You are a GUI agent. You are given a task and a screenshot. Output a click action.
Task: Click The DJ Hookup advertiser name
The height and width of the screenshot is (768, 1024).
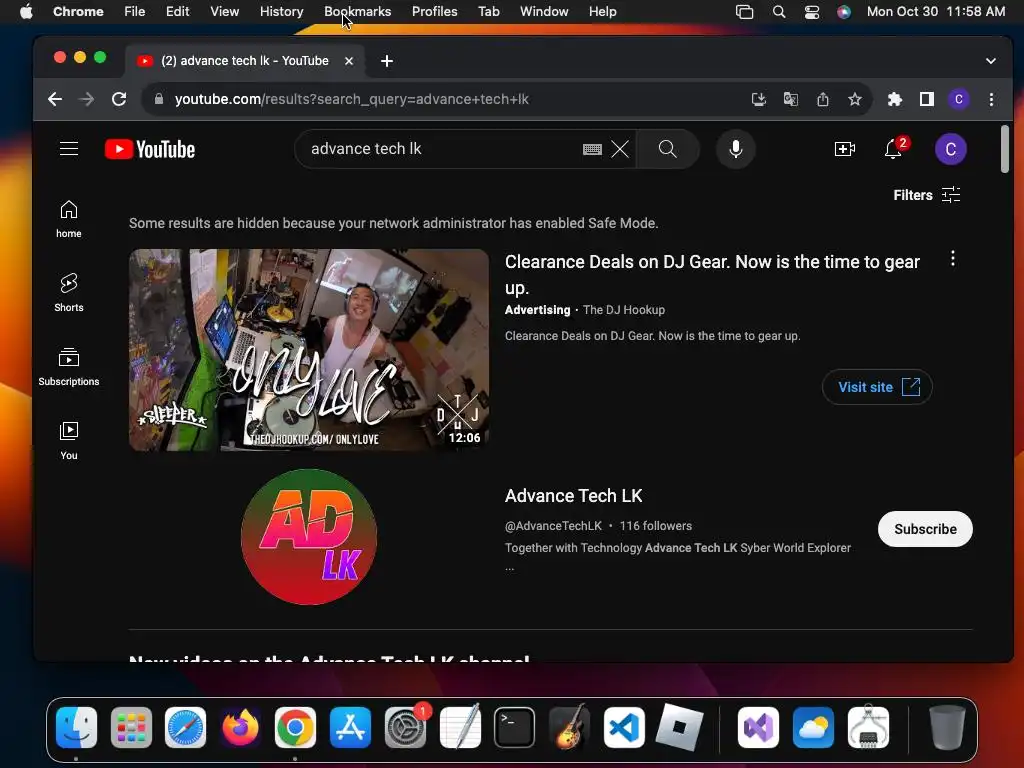[x=624, y=310]
